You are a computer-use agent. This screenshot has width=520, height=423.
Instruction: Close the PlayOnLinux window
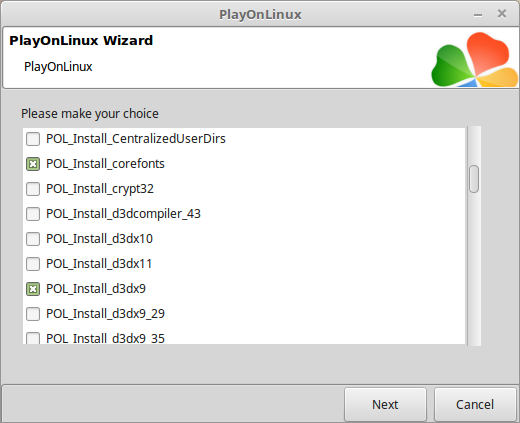[x=502, y=14]
